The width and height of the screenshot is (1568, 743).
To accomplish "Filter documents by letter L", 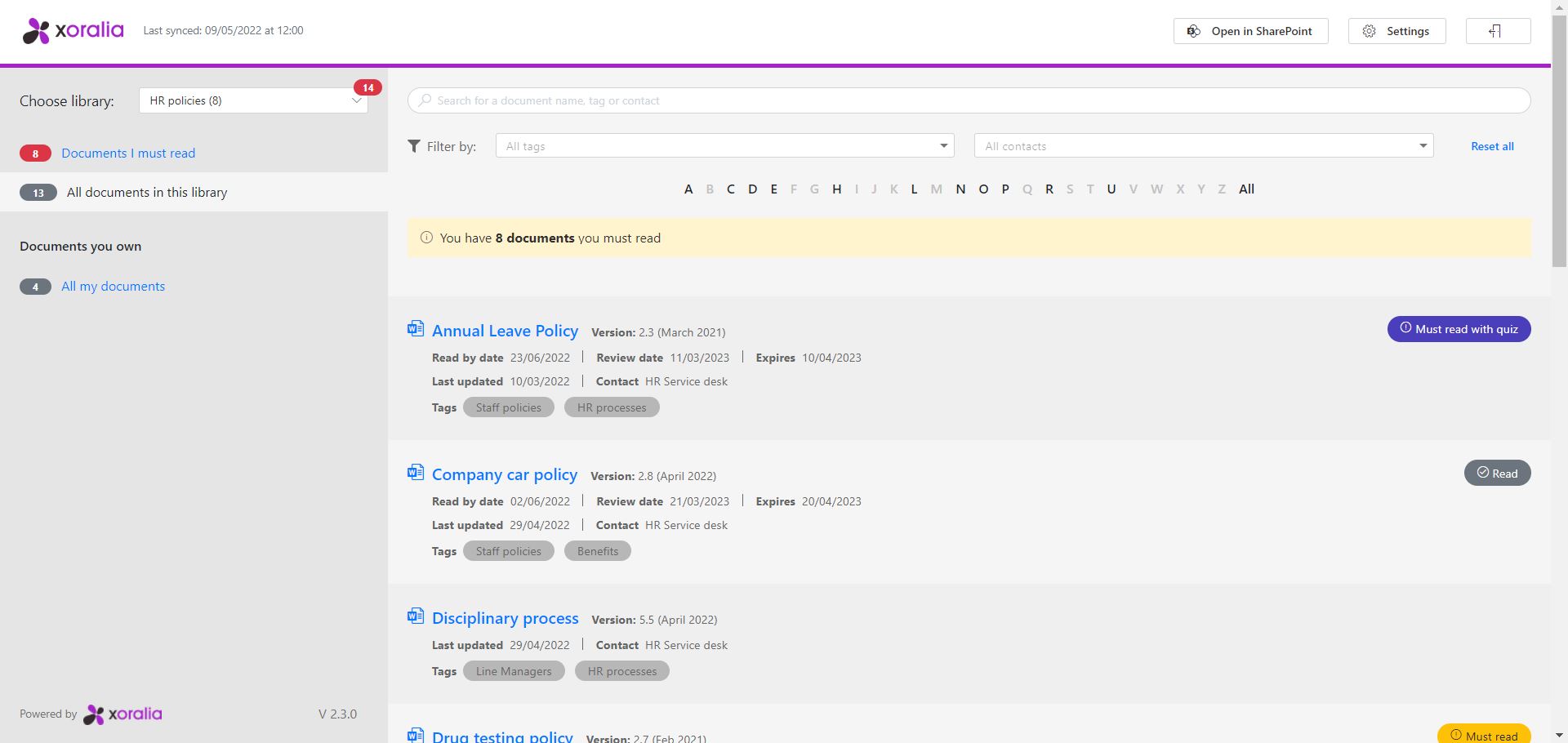I will pyautogui.click(x=914, y=189).
